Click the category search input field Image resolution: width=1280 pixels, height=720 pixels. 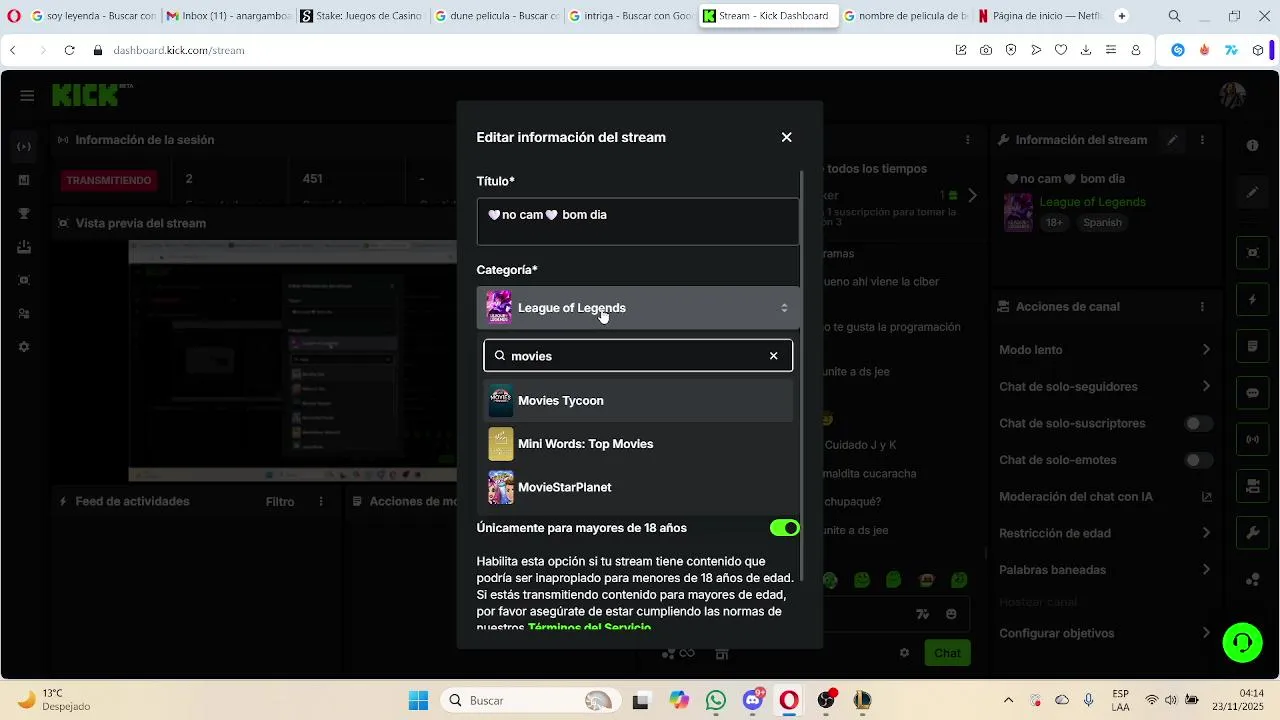click(x=636, y=356)
